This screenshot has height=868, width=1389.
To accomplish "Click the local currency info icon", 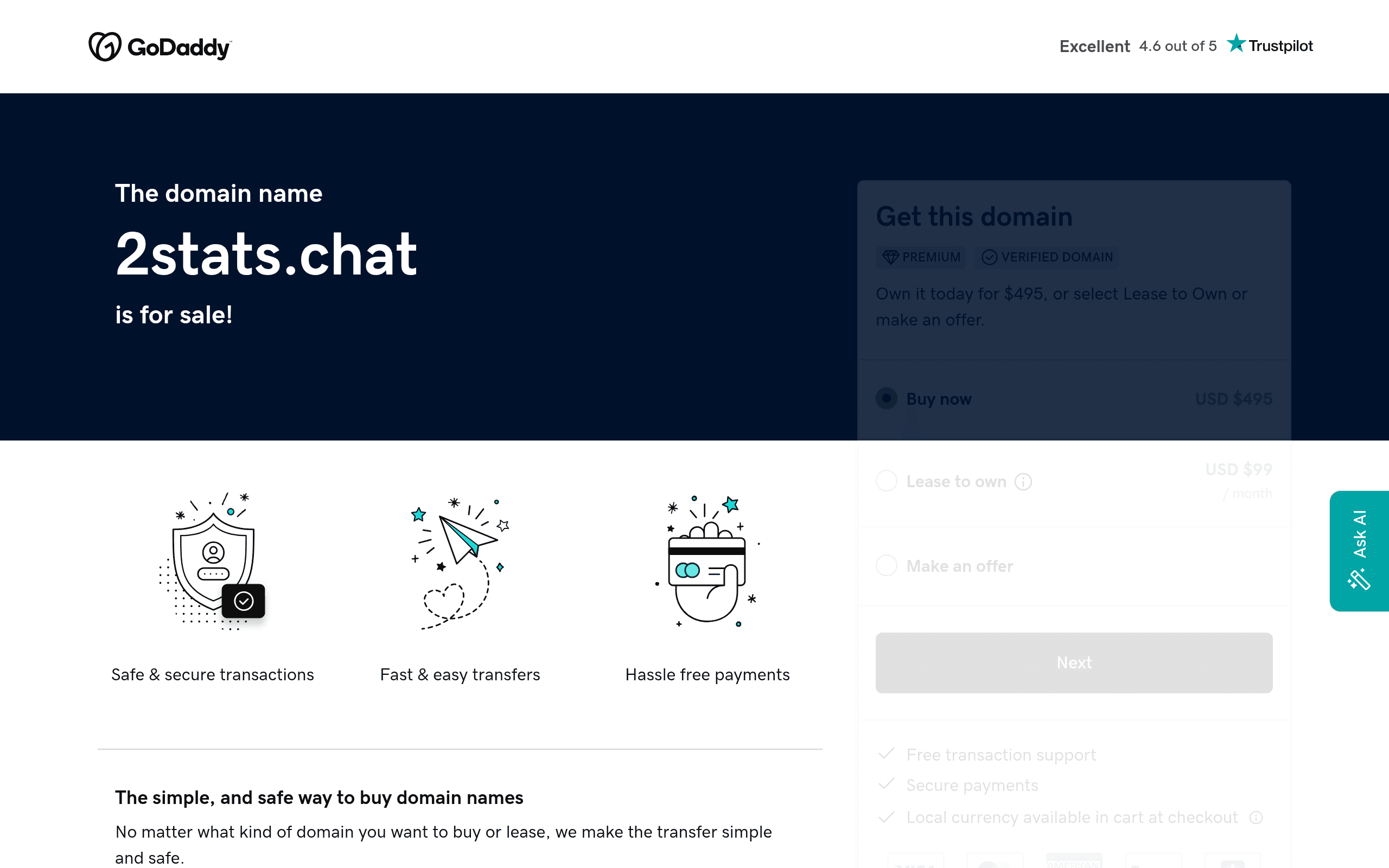I will pos(1256,818).
